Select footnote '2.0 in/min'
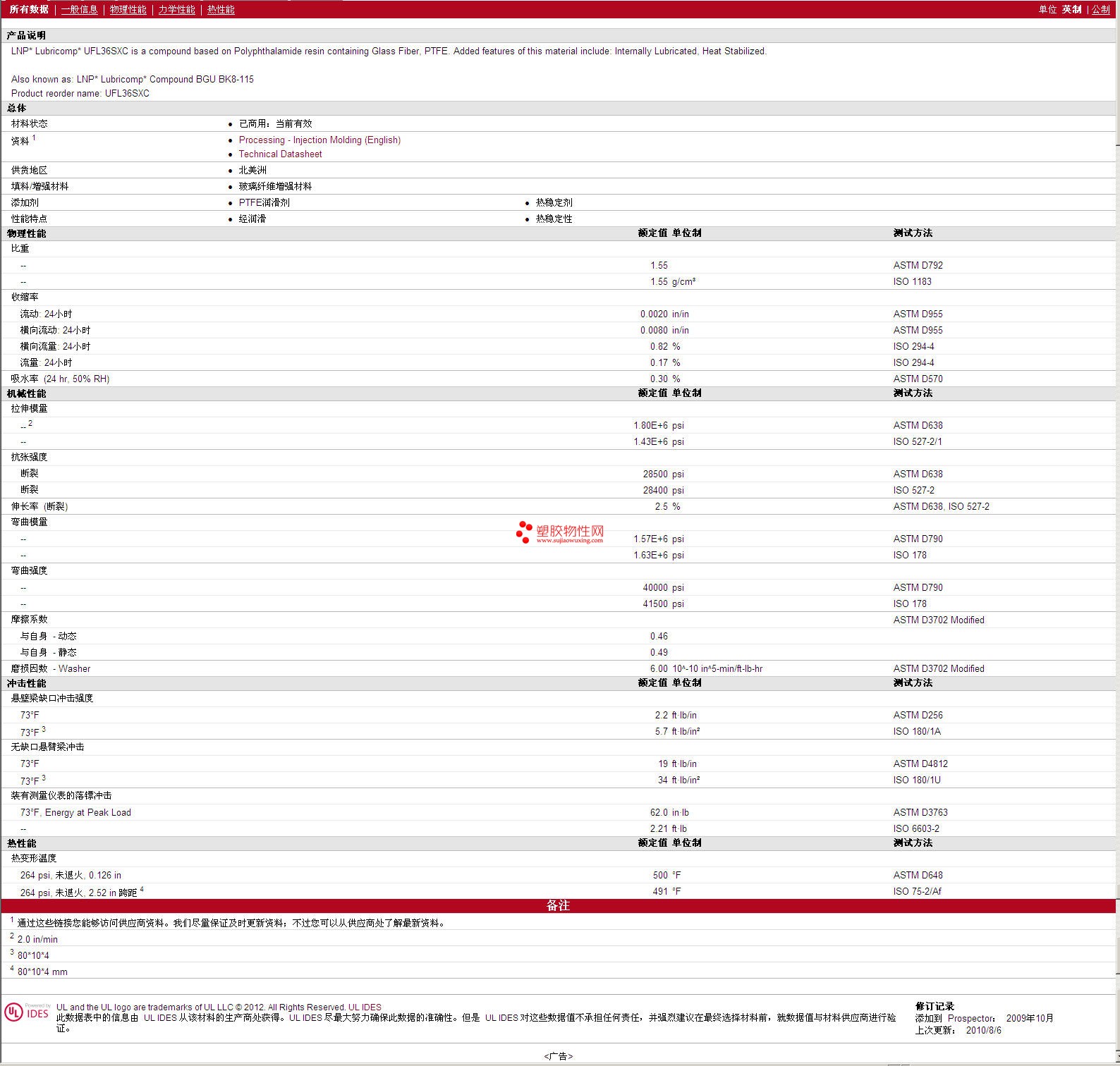1120x1066 pixels. [37, 939]
